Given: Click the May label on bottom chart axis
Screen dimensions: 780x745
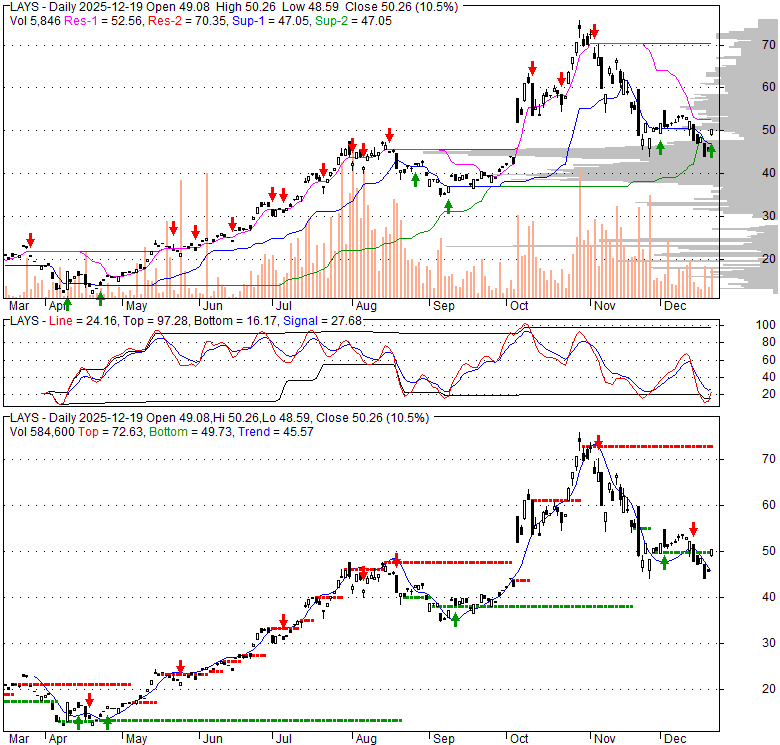Looking at the screenshot, I should [136, 739].
